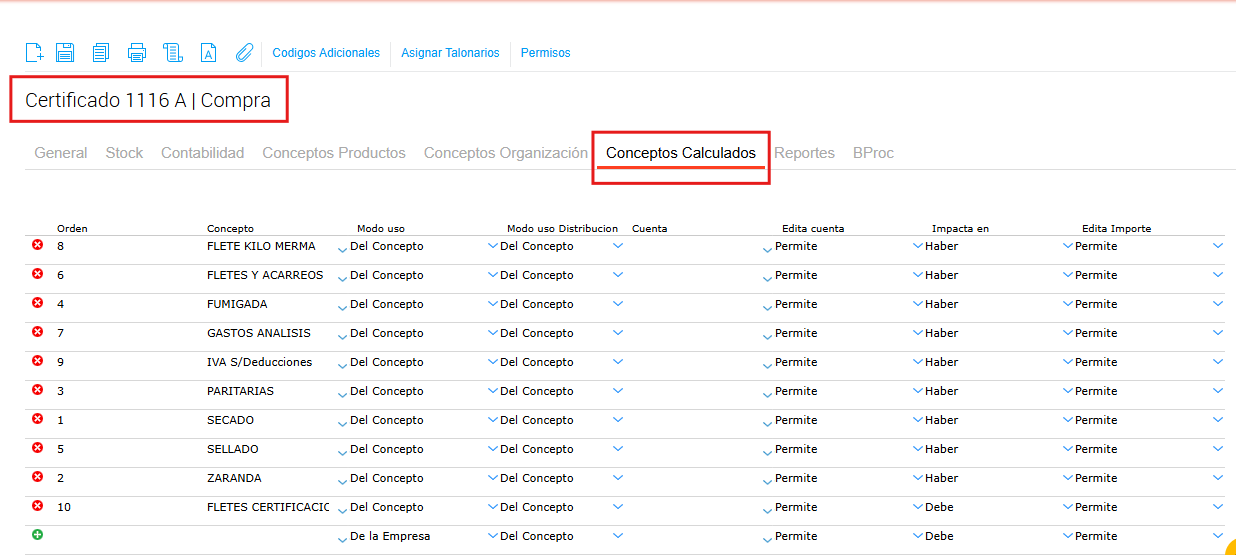Viewport: 1236px width, 555px height.
Task: Switch to the Contabilidad tab
Action: pyautogui.click(x=202, y=153)
